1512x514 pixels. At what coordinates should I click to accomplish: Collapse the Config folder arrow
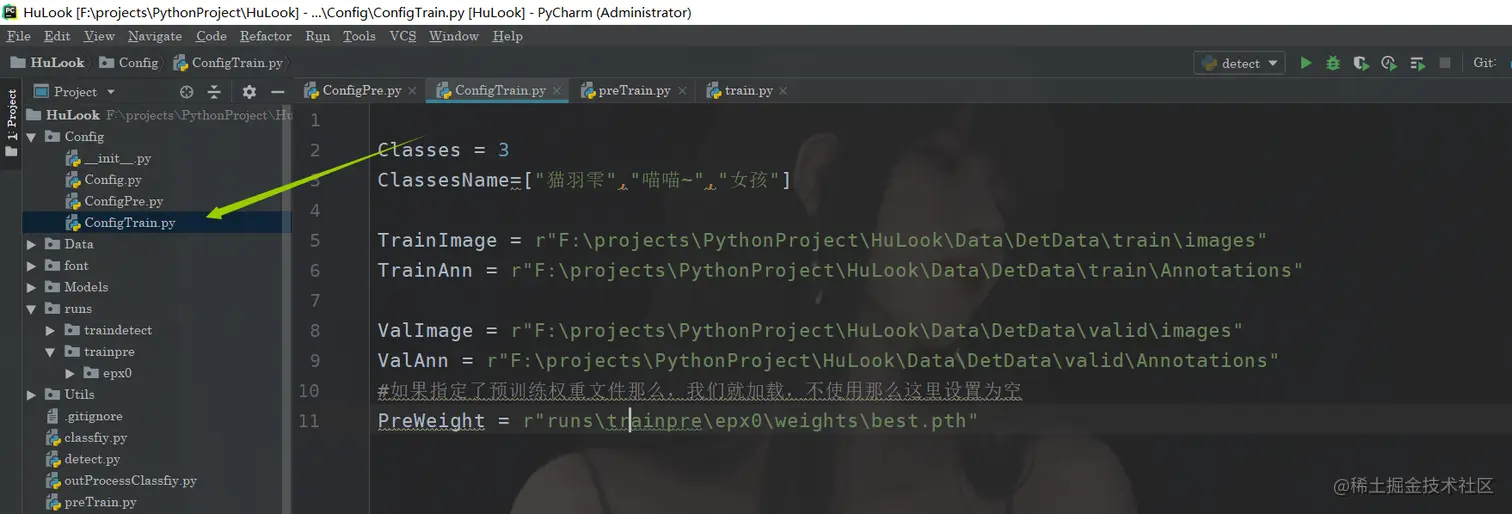click(32, 137)
